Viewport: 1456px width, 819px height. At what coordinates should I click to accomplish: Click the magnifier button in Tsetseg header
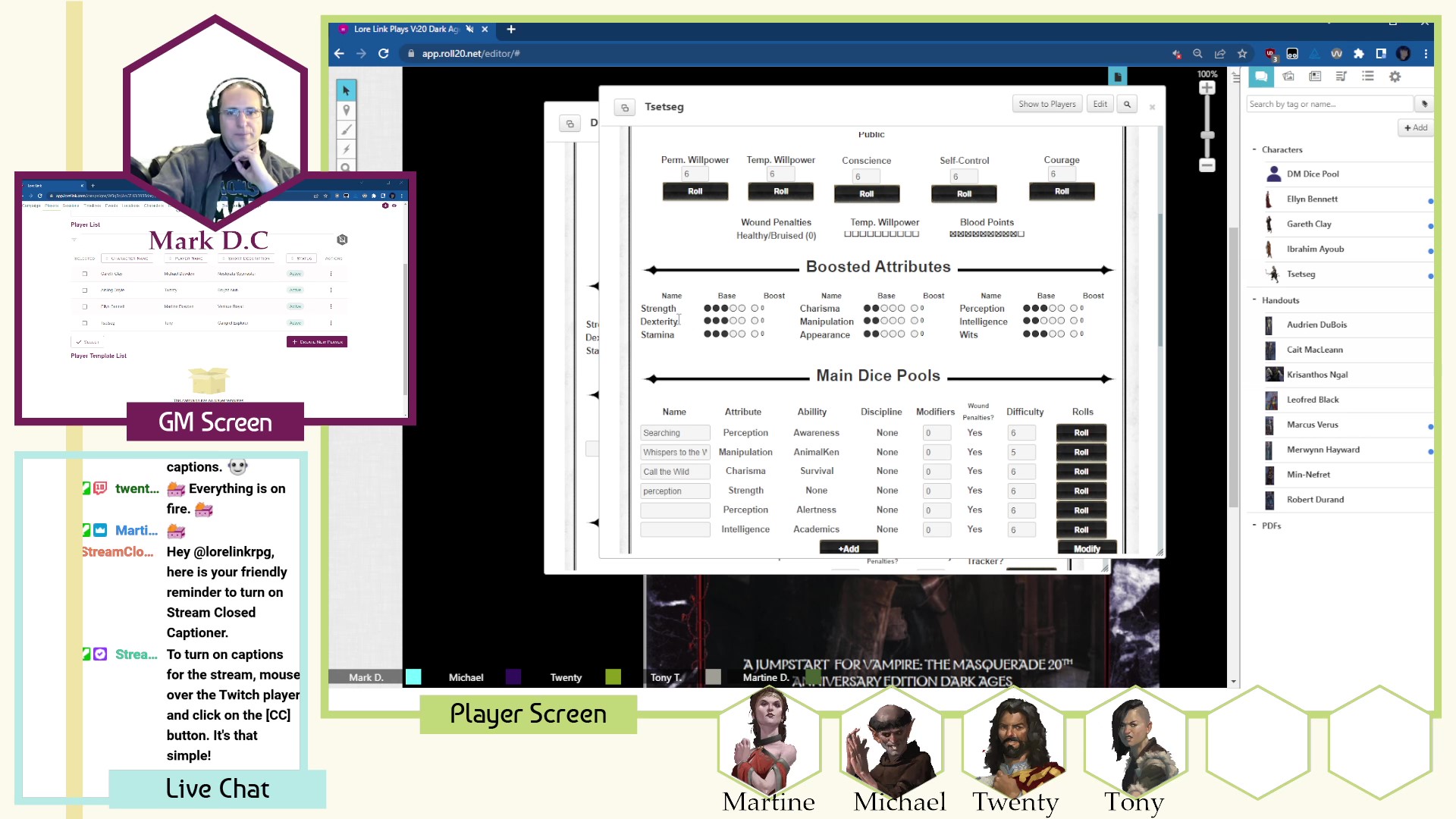pos(1127,105)
